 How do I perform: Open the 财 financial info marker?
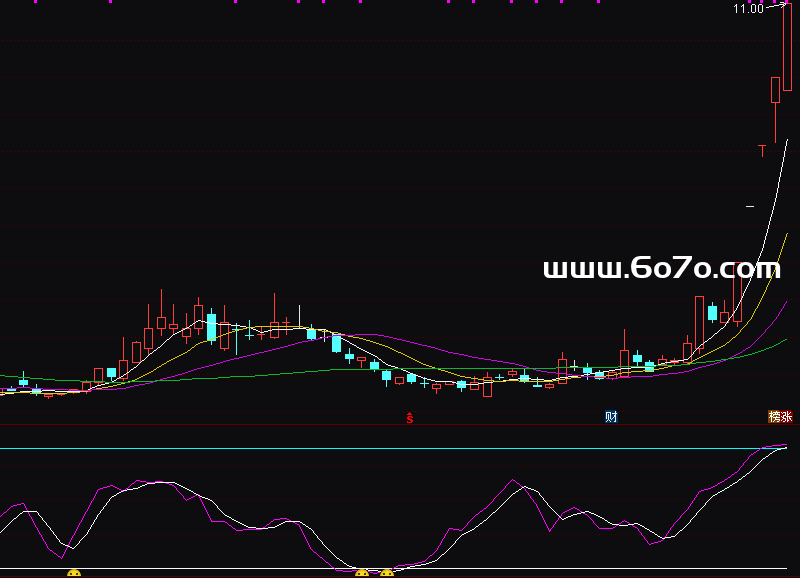(x=611, y=416)
